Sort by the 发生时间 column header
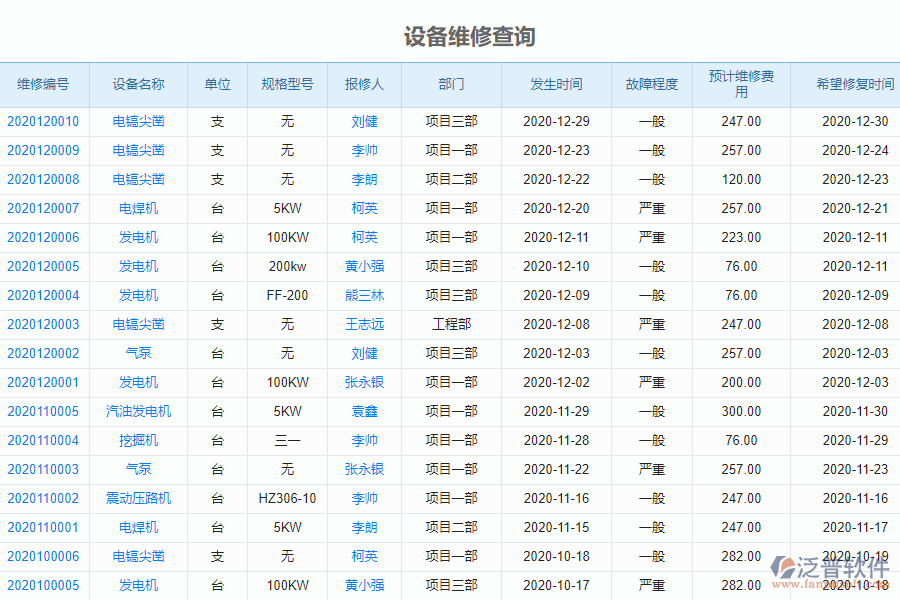This screenshot has height=600, width=900. pyautogui.click(x=554, y=85)
